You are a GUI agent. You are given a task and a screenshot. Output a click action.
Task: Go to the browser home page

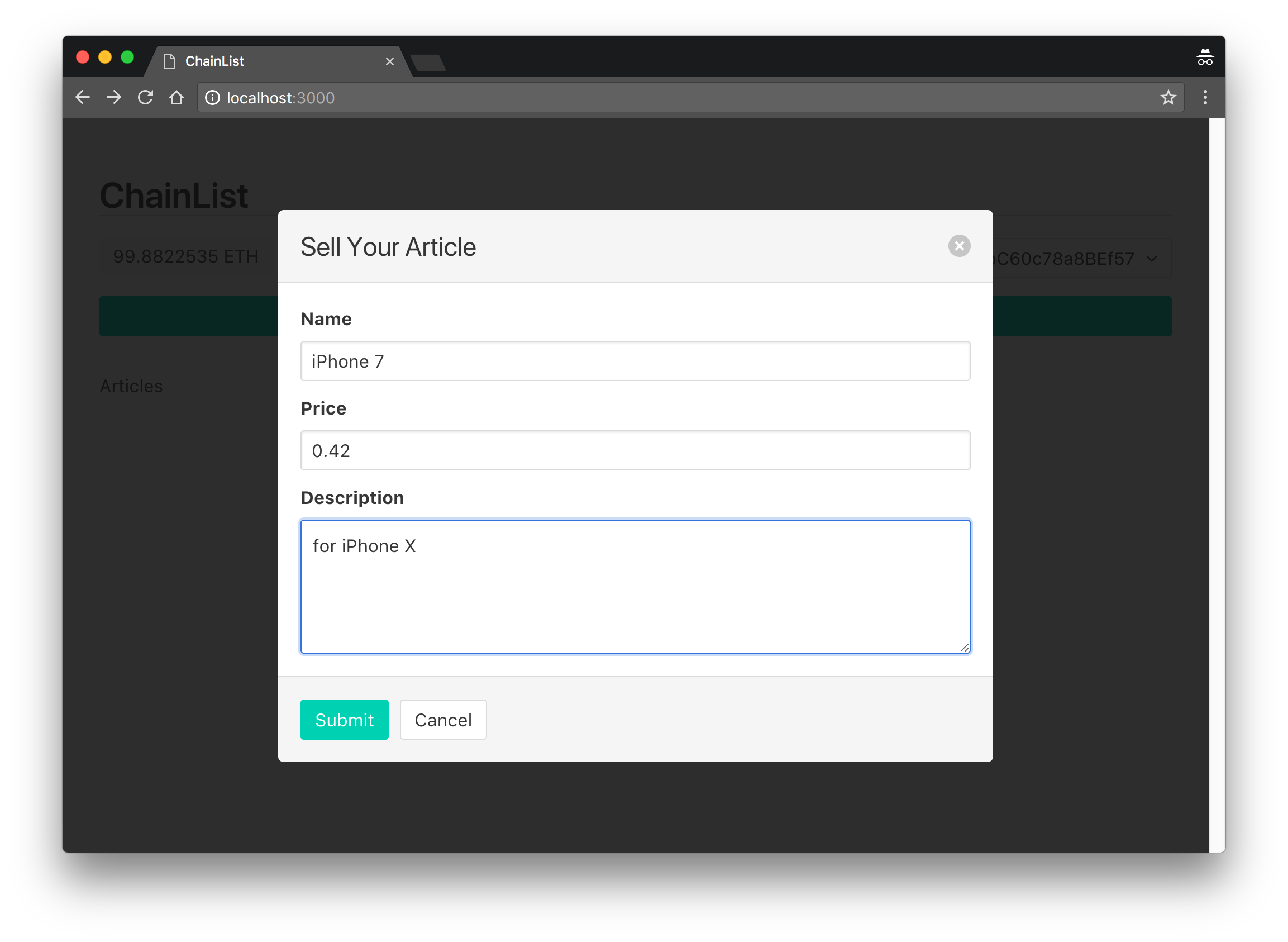176,98
